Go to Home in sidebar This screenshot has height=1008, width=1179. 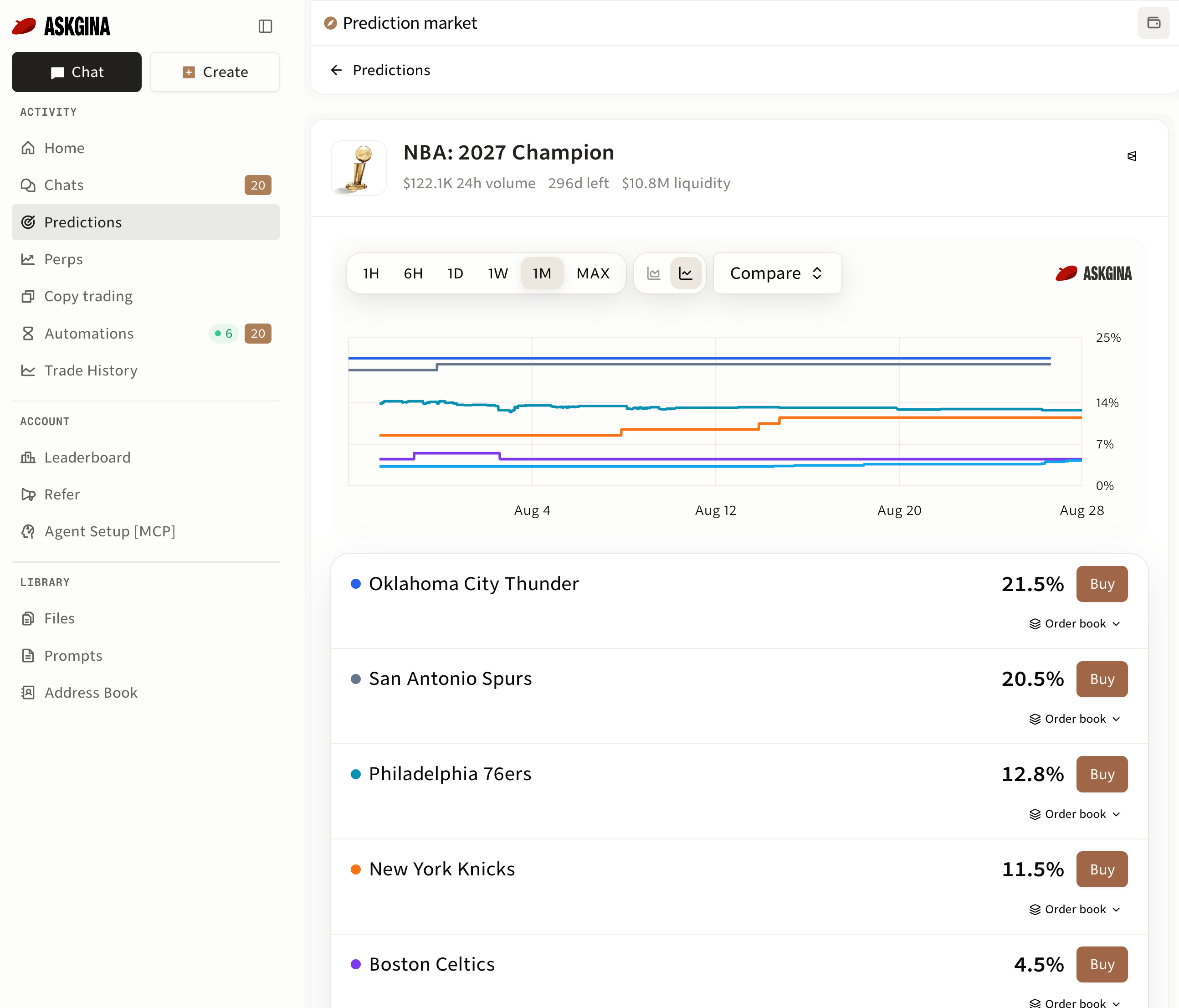click(146, 148)
